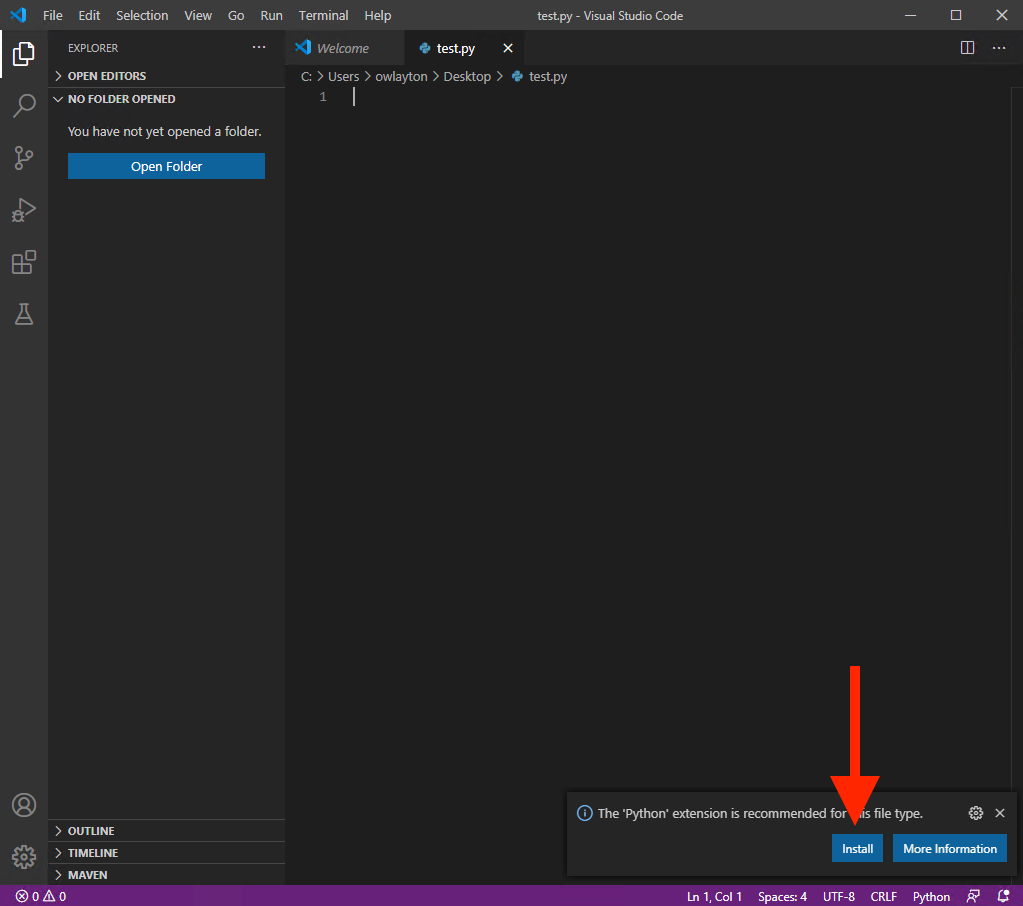The width and height of the screenshot is (1023, 906).
Task: Open the Explorer view in activity bar
Action: 23,53
